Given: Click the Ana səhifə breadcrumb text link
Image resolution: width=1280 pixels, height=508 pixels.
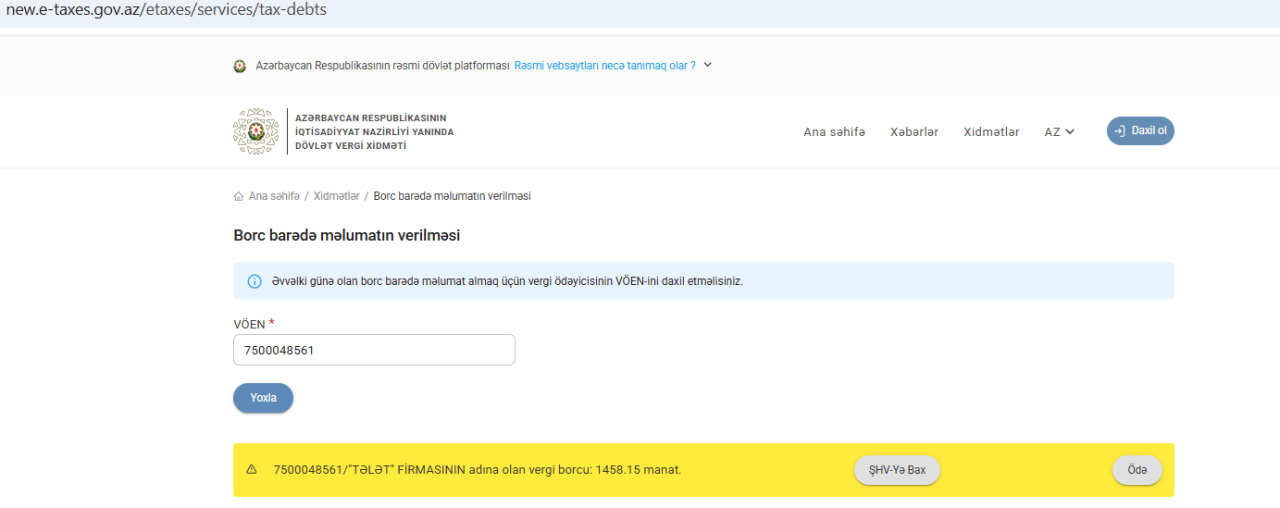Looking at the screenshot, I should coord(274,196).
